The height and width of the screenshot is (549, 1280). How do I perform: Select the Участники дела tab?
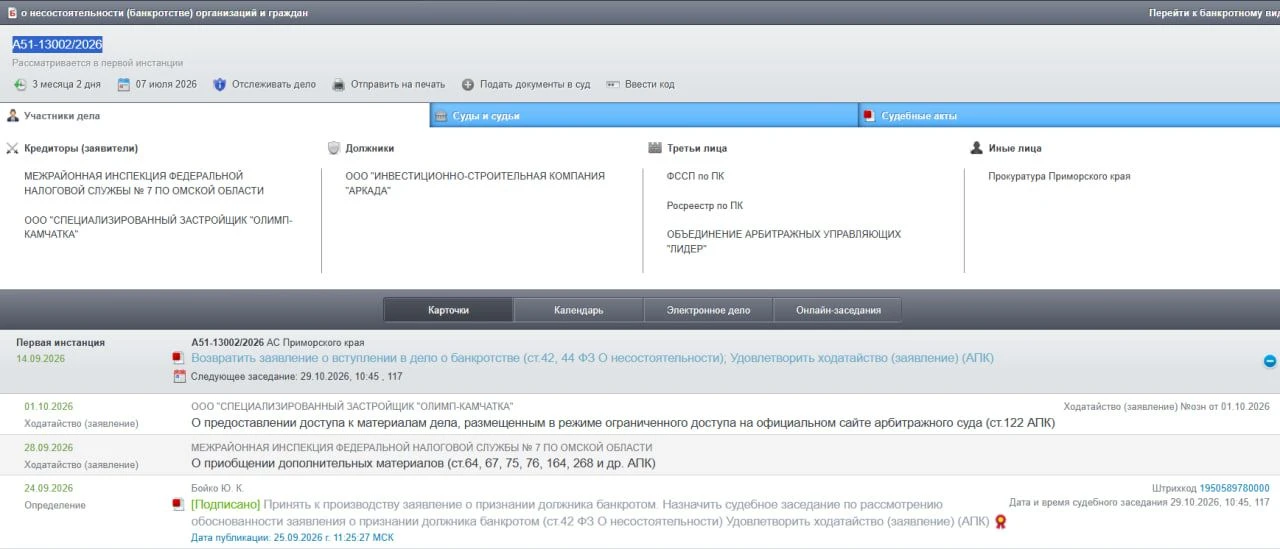pyautogui.click(x=214, y=115)
